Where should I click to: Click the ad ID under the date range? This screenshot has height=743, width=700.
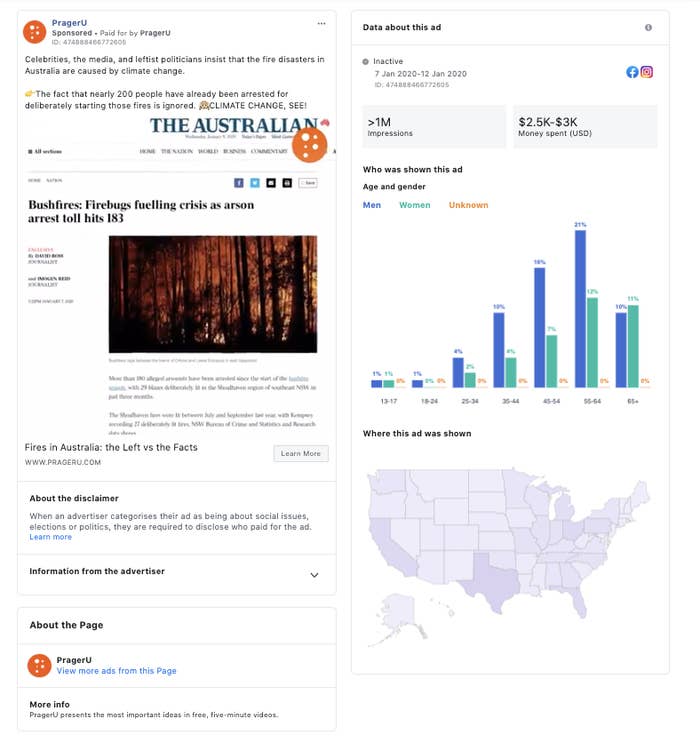tap(411, 85)
